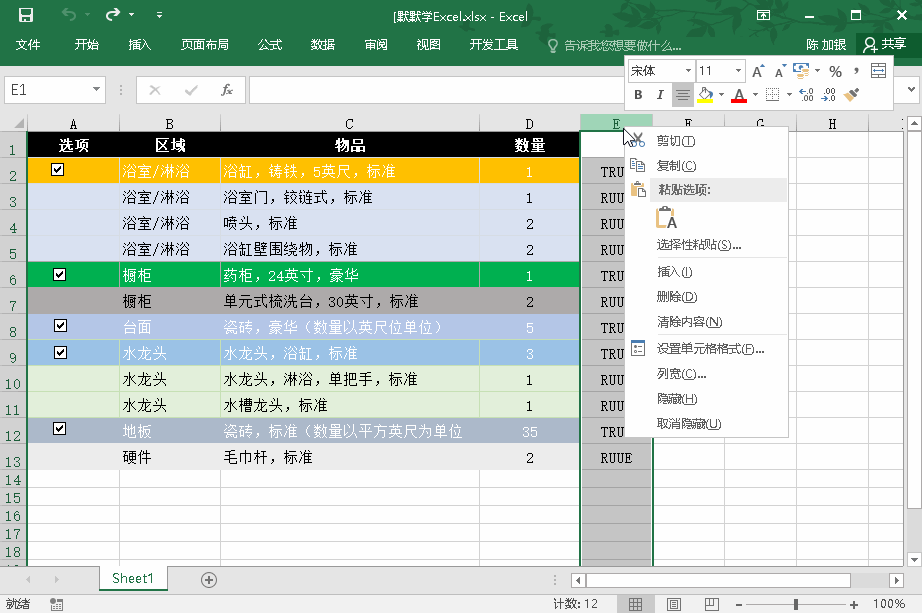Click the accounting number format icon

coord(801,71)
